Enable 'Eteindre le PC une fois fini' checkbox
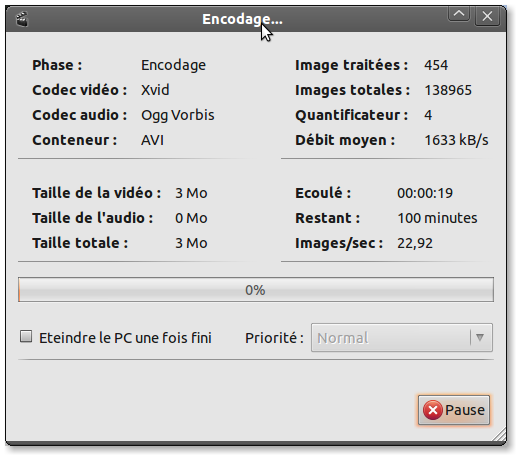516x455 pixels. [x=26, y=336]
